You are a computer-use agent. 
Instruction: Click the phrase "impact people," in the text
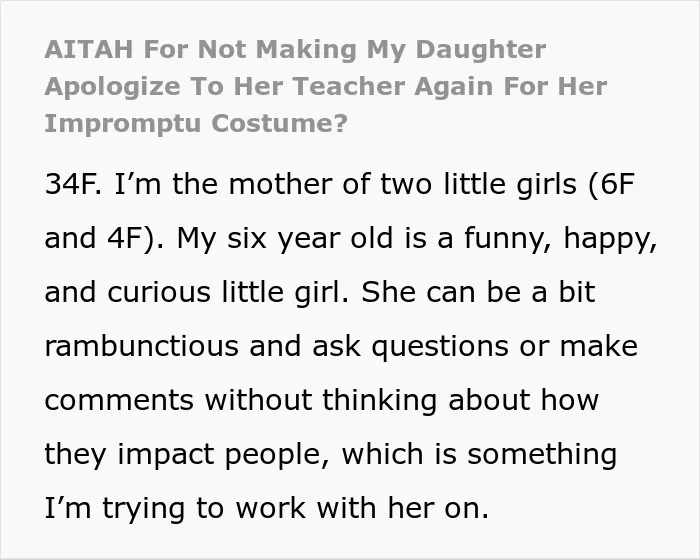224,455
